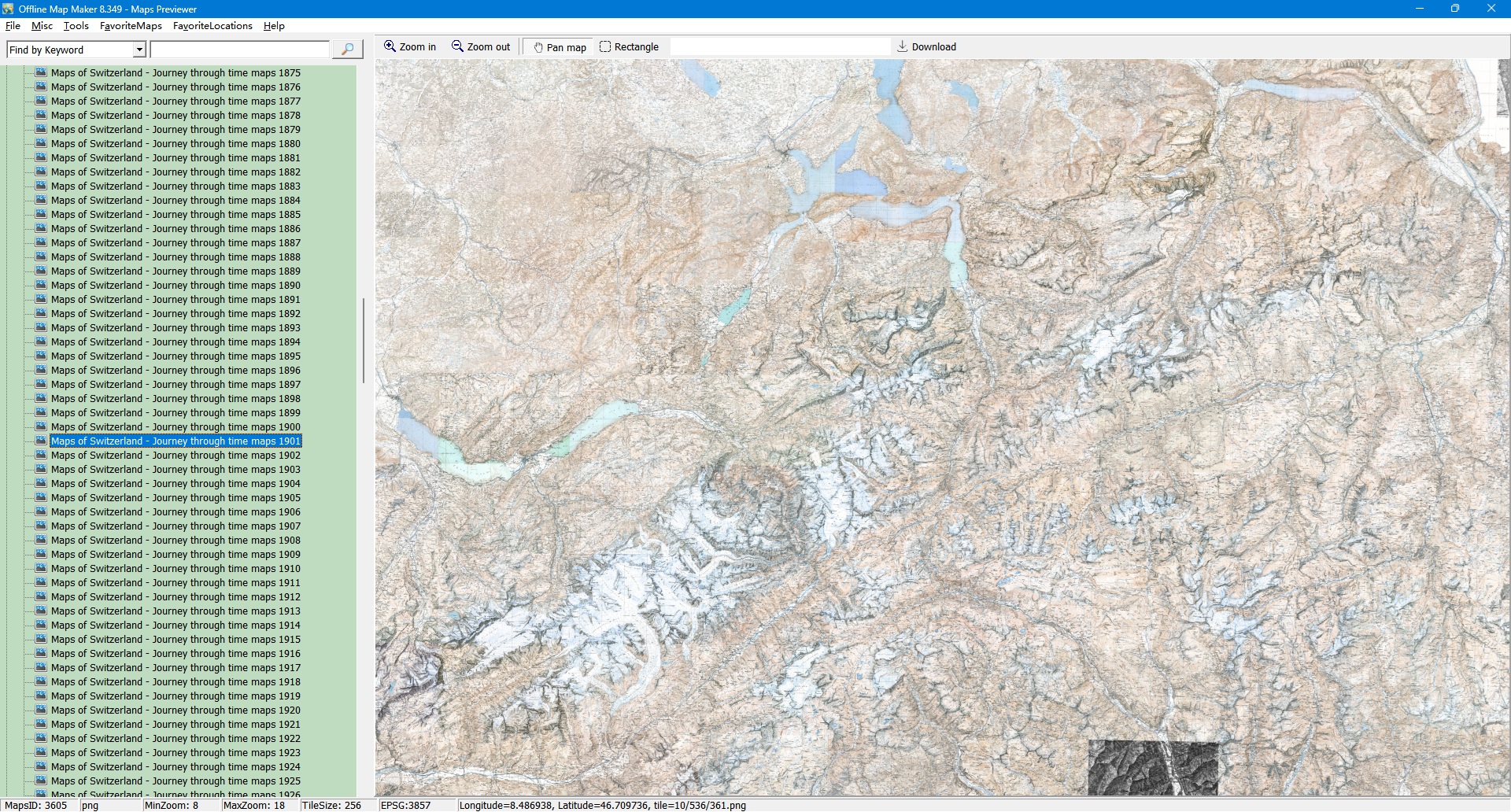This screenshot has height=812, width=1511.
Task: Click map icon beside the 1910 entry
Action: tap(41, 568)
